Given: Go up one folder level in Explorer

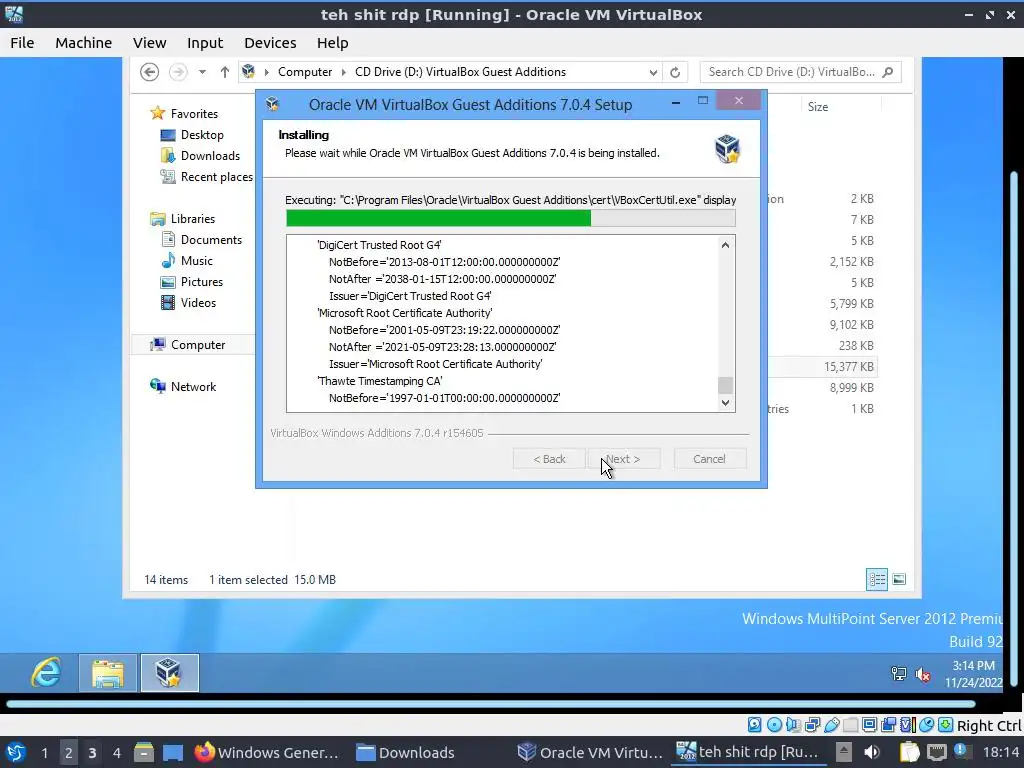Looking at the screenshot, I should click(x=225, y=72).
